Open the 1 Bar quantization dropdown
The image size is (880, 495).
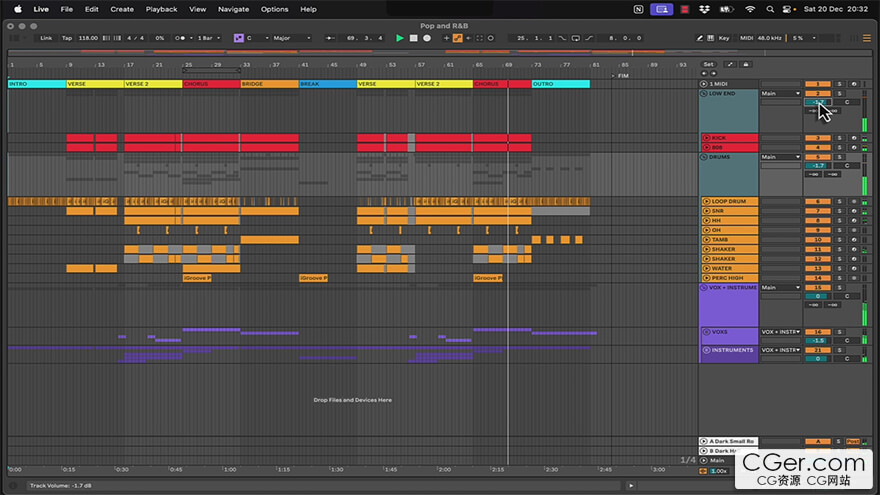coord(209,38)
